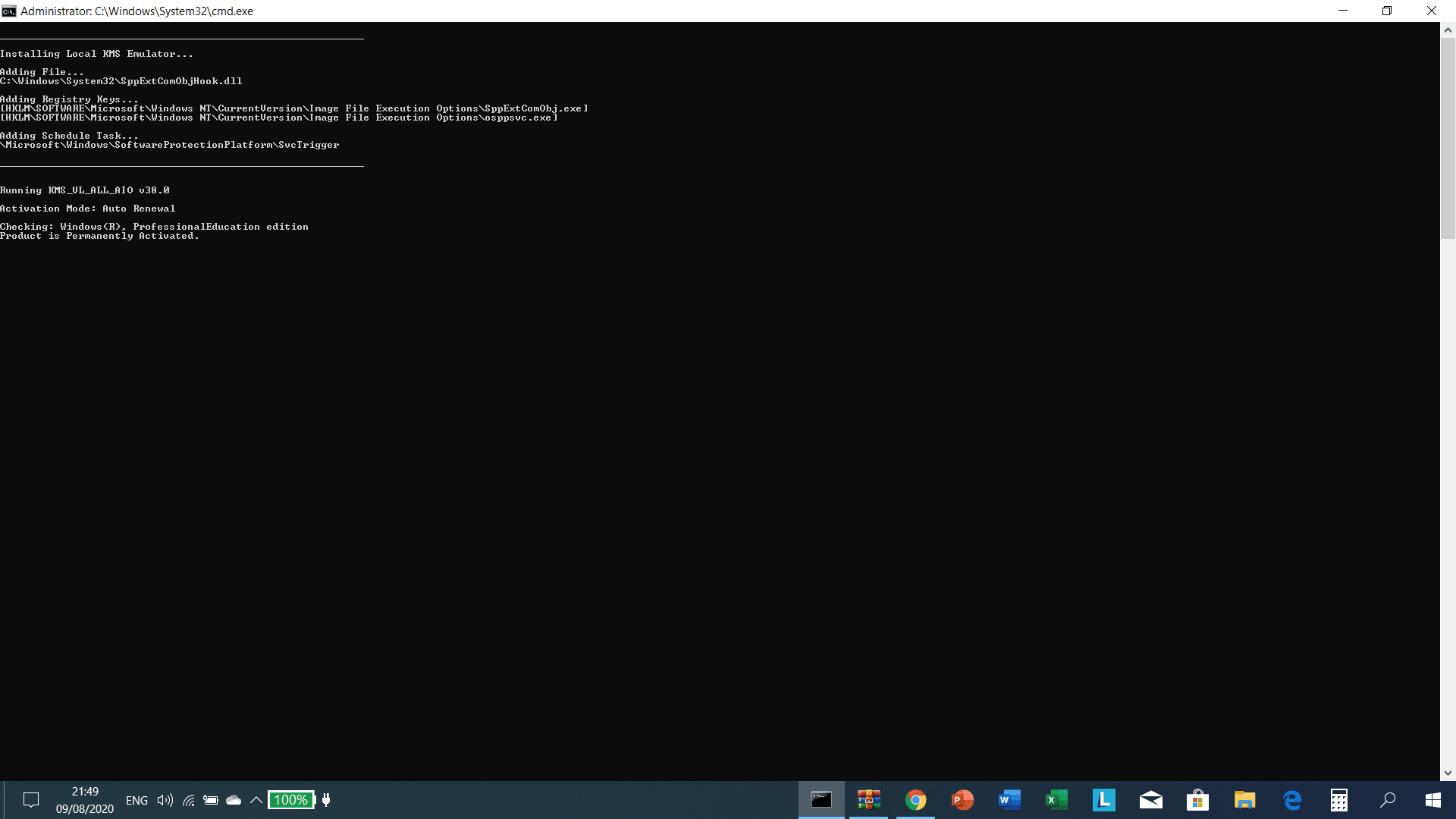Open WinRAR from the taskbar
The width and height of the screenshot is (1456, 819).
click(x=869, y=799)
